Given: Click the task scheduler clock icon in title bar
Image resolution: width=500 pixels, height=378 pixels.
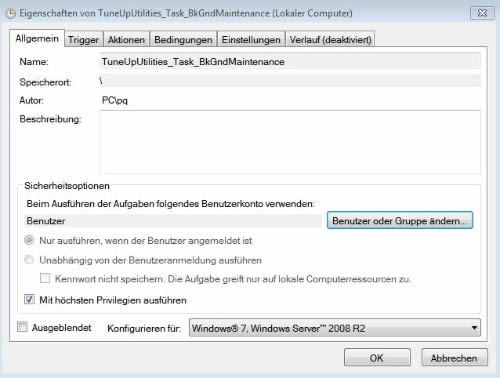Looking at the screenshot, I should point(11,13).
